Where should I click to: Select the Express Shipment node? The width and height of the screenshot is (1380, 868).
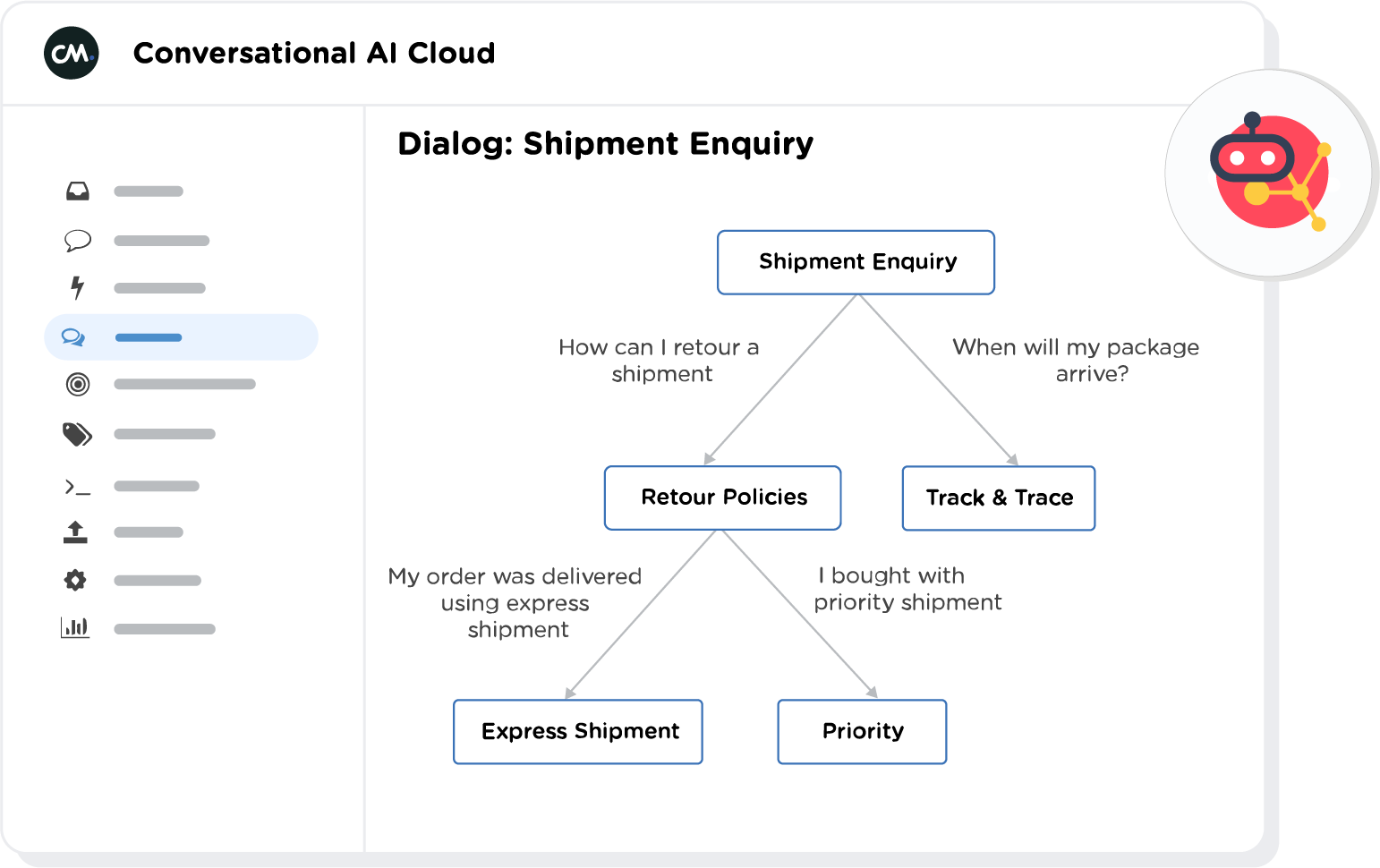tap(578, 732)
